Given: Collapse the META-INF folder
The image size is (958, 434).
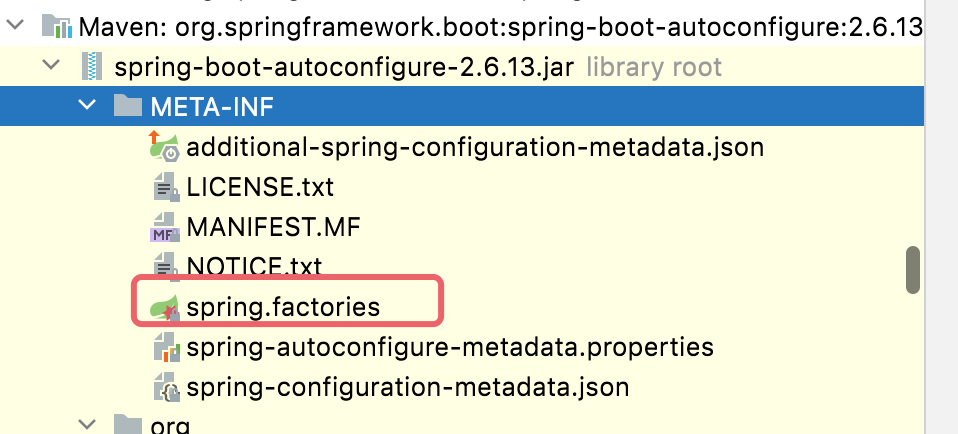Looking at the screenshot, I should [88, 107].
